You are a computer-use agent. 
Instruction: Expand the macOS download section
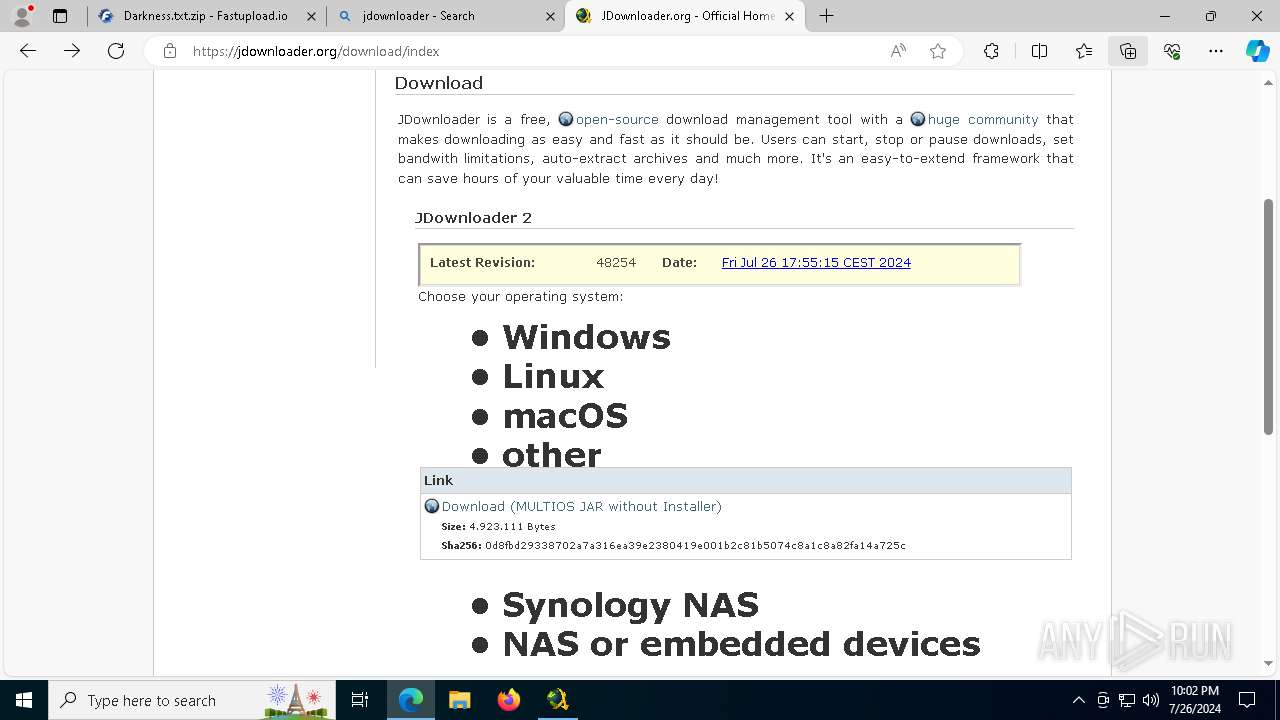click(565, 415)
